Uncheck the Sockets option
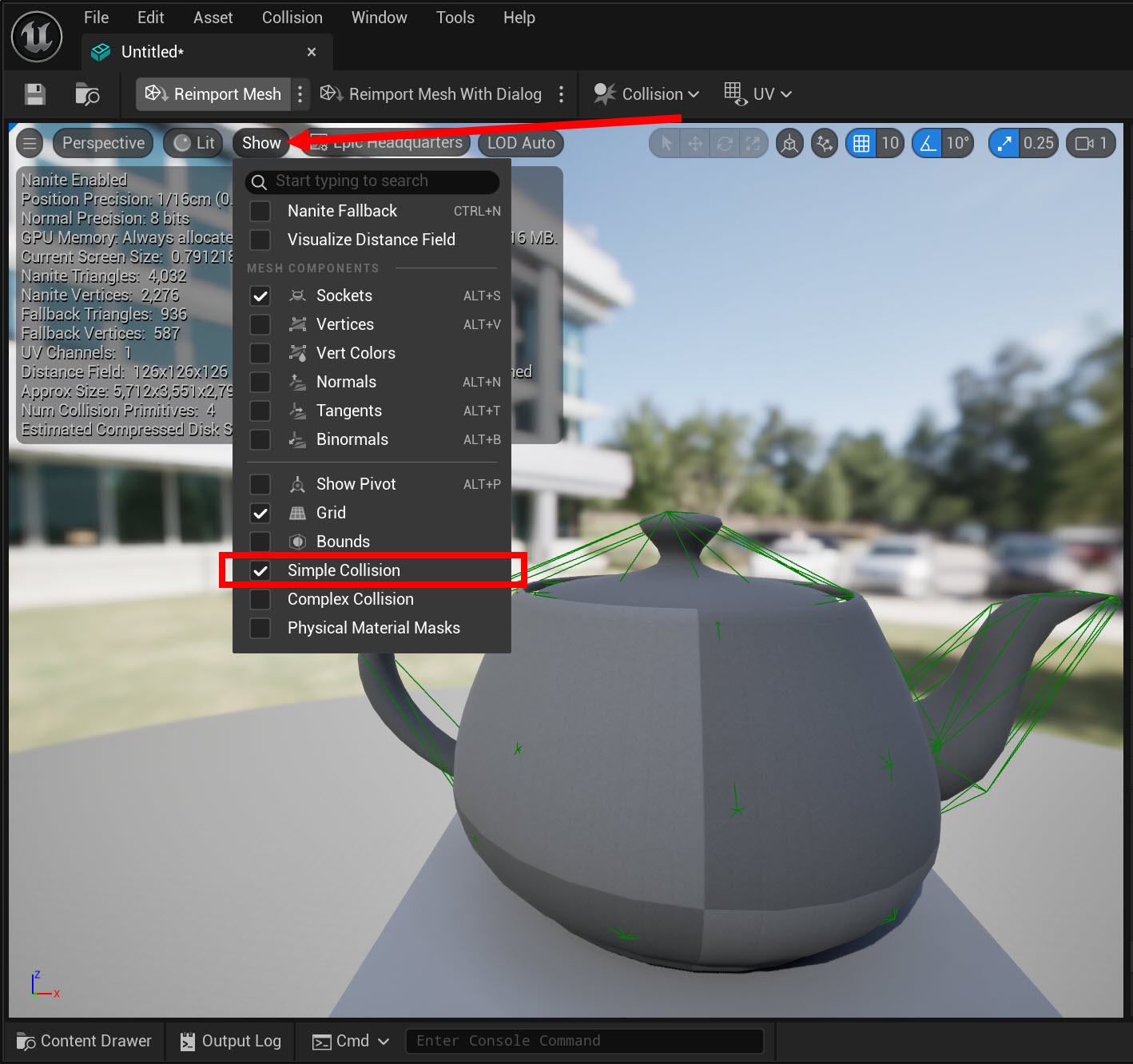The height and width of the screenshot is (1064, 1133). [x=260, y=296]
